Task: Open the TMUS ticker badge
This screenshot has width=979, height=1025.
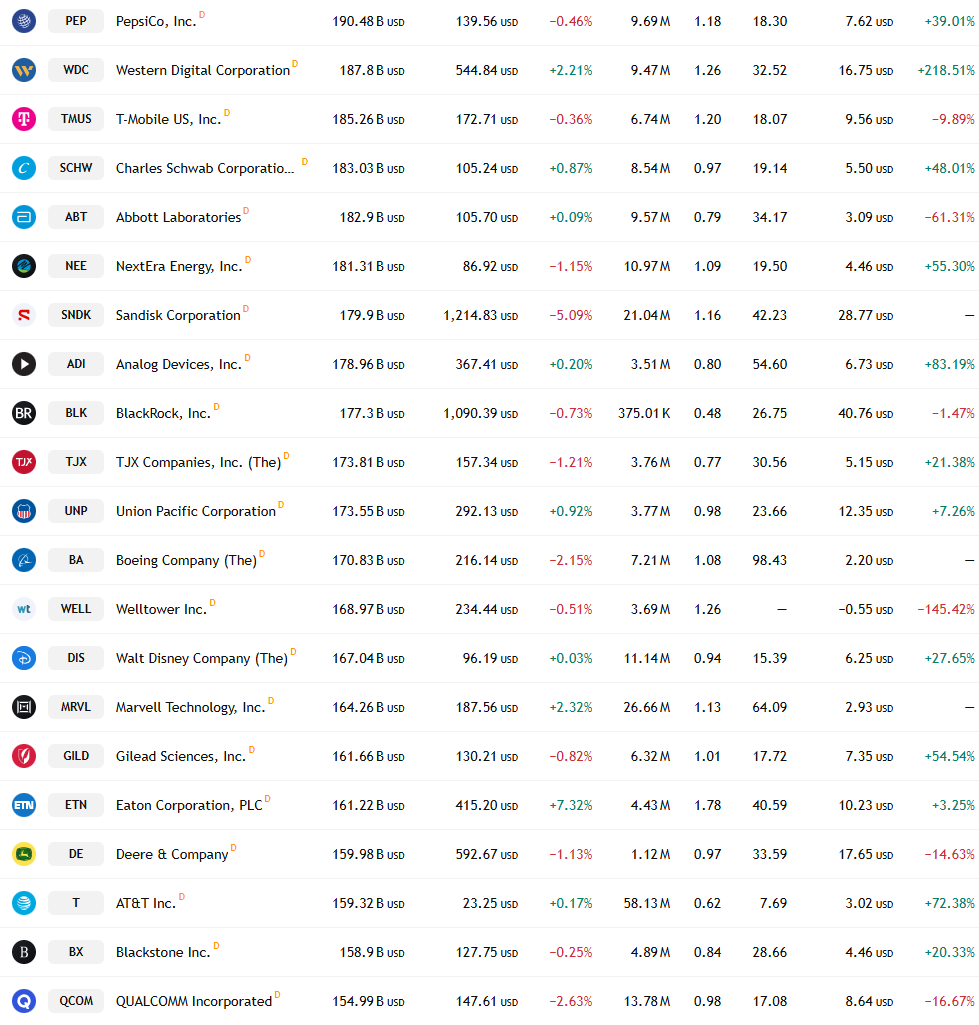Action: [x=76, y=119]
